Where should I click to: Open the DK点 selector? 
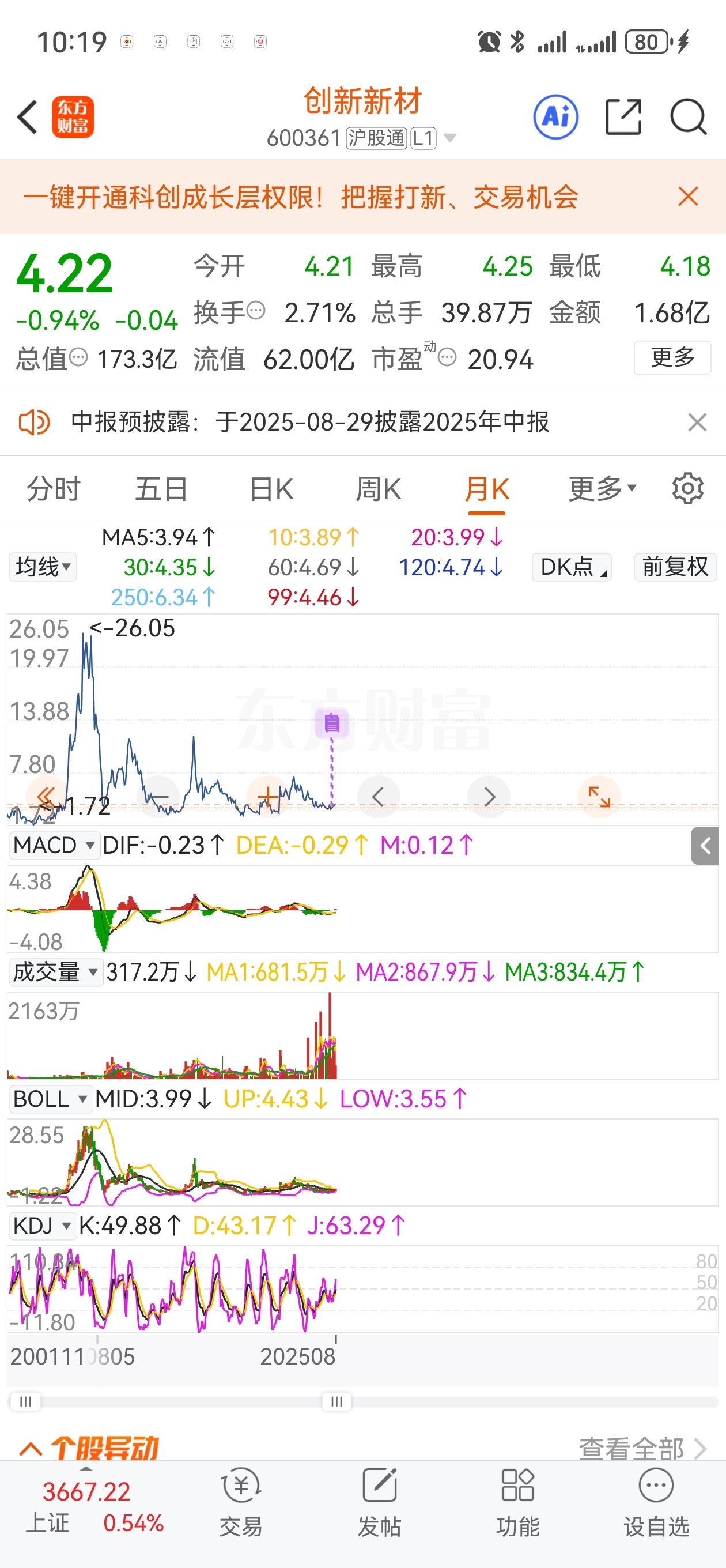[572, 567]
